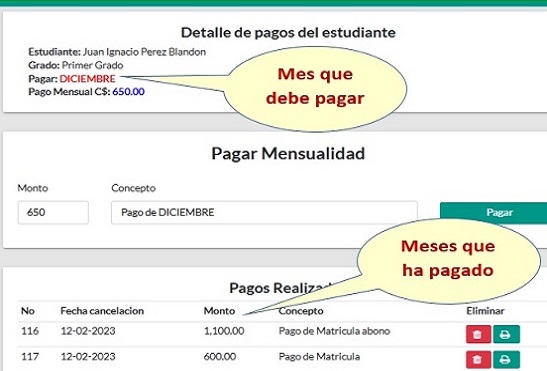
Task: Click the DICIEMBRE month to pay
Action: click(87, 79)
